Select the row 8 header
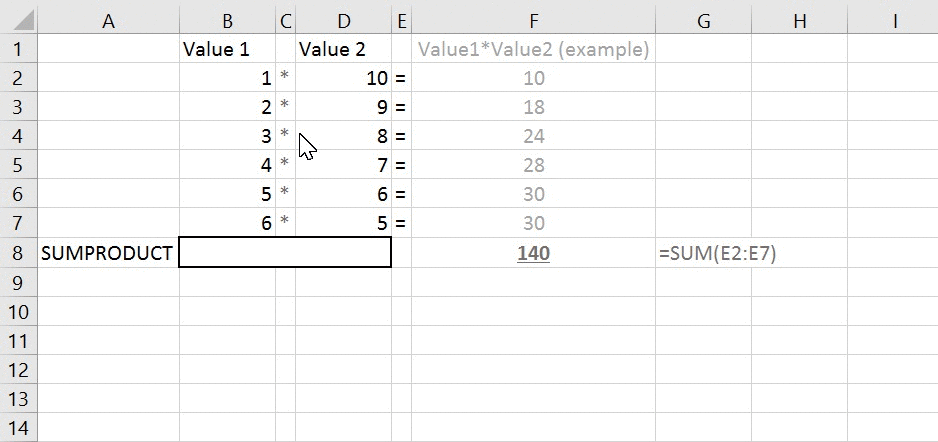 (19, 254)
